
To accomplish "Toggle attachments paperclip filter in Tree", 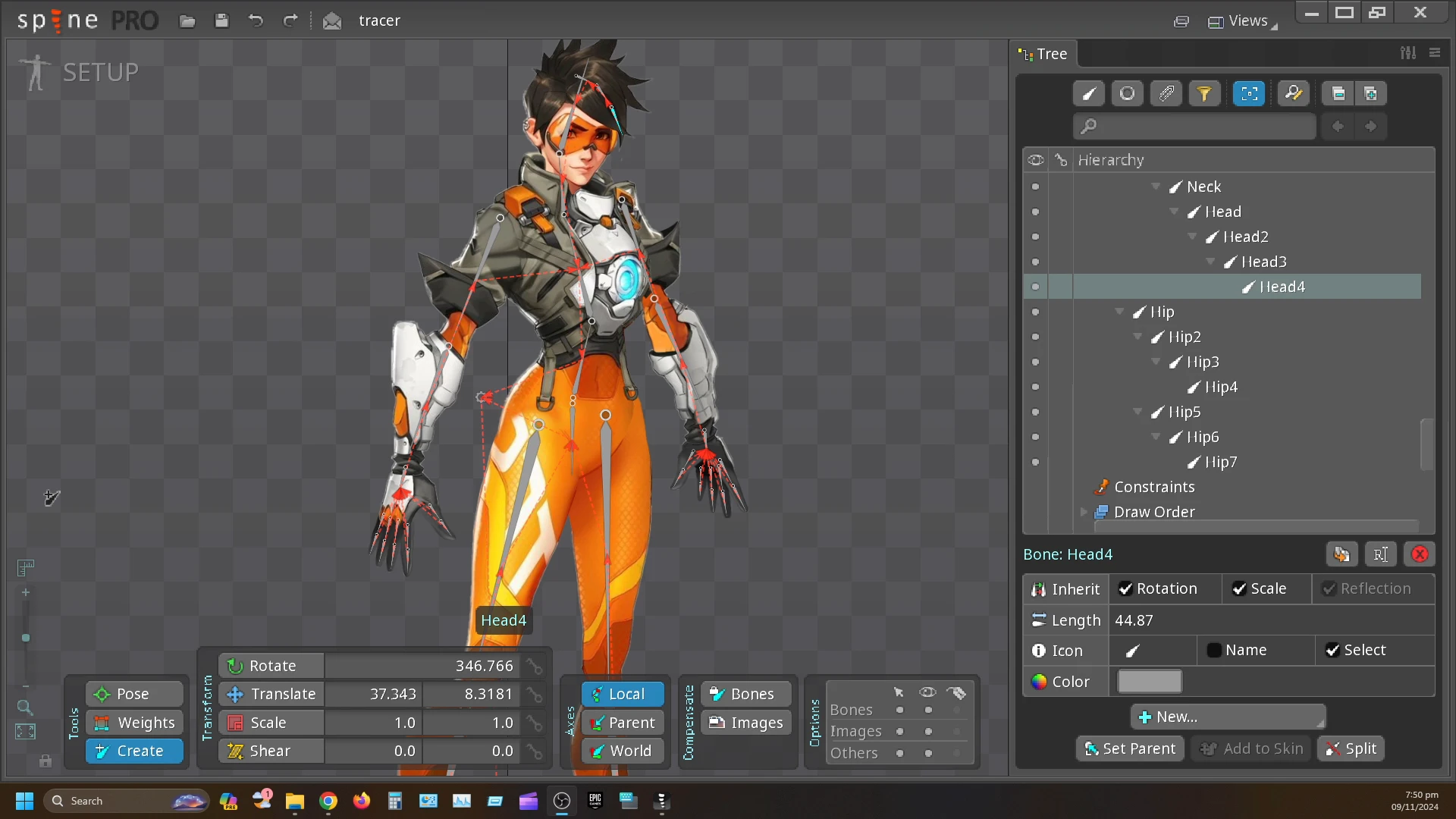I will pos(1166,93).
